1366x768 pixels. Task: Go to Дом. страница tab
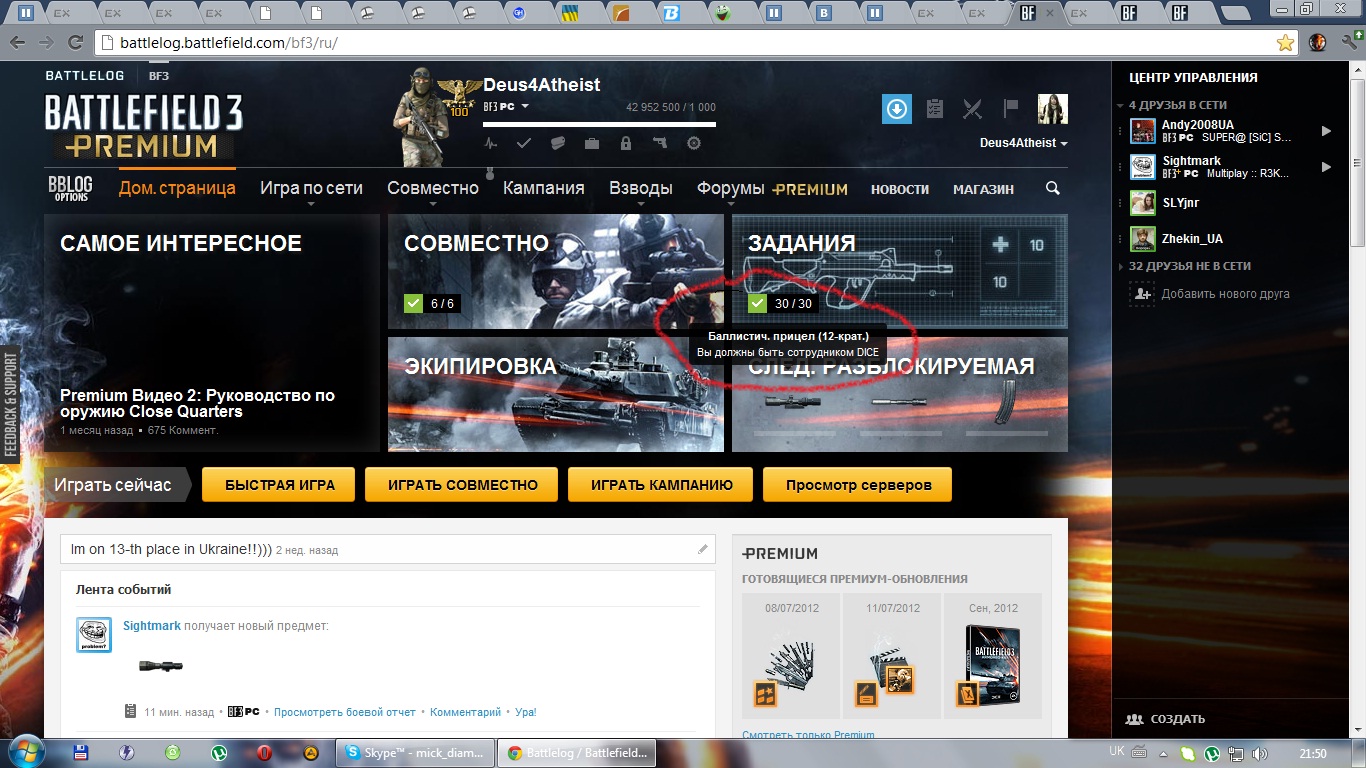coord(177,188)
